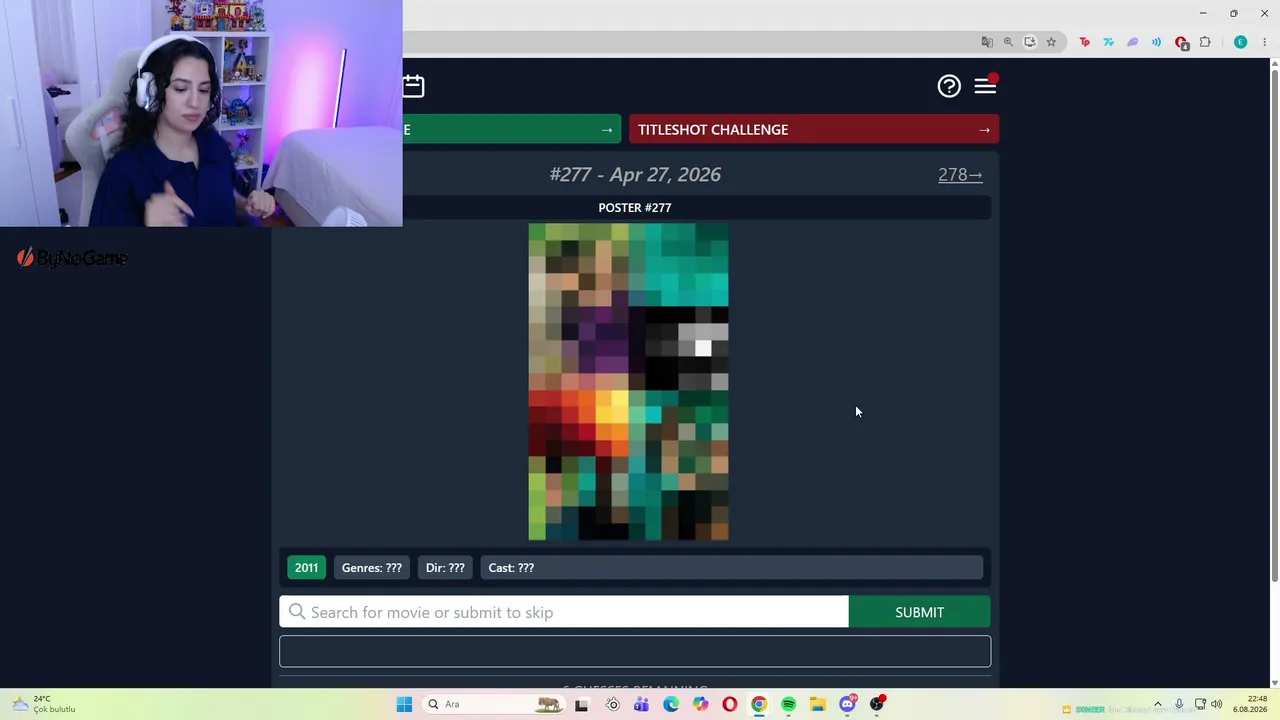
Task: Open Copilot on the taskbar
Action: (700, 705)
